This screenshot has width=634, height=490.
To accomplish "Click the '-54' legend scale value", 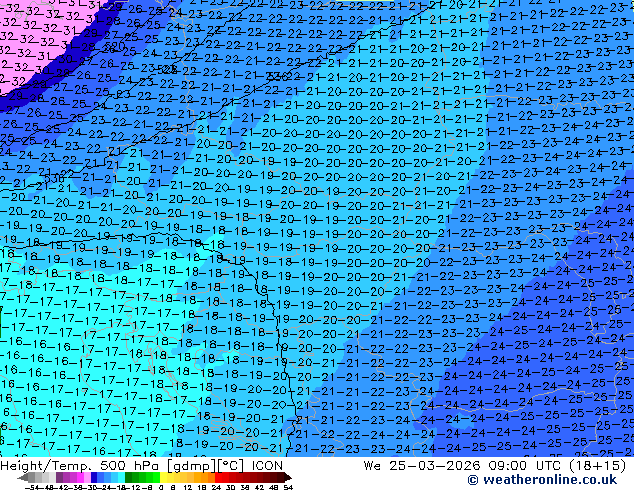I will [32, 487].
